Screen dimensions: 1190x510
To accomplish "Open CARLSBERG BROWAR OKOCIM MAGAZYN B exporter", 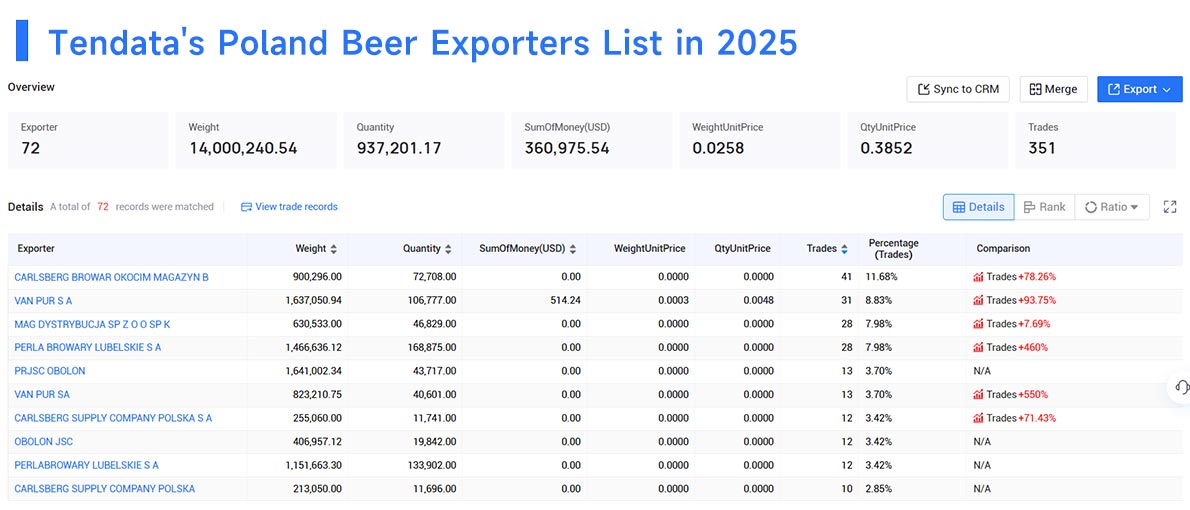I will (112, 277).
